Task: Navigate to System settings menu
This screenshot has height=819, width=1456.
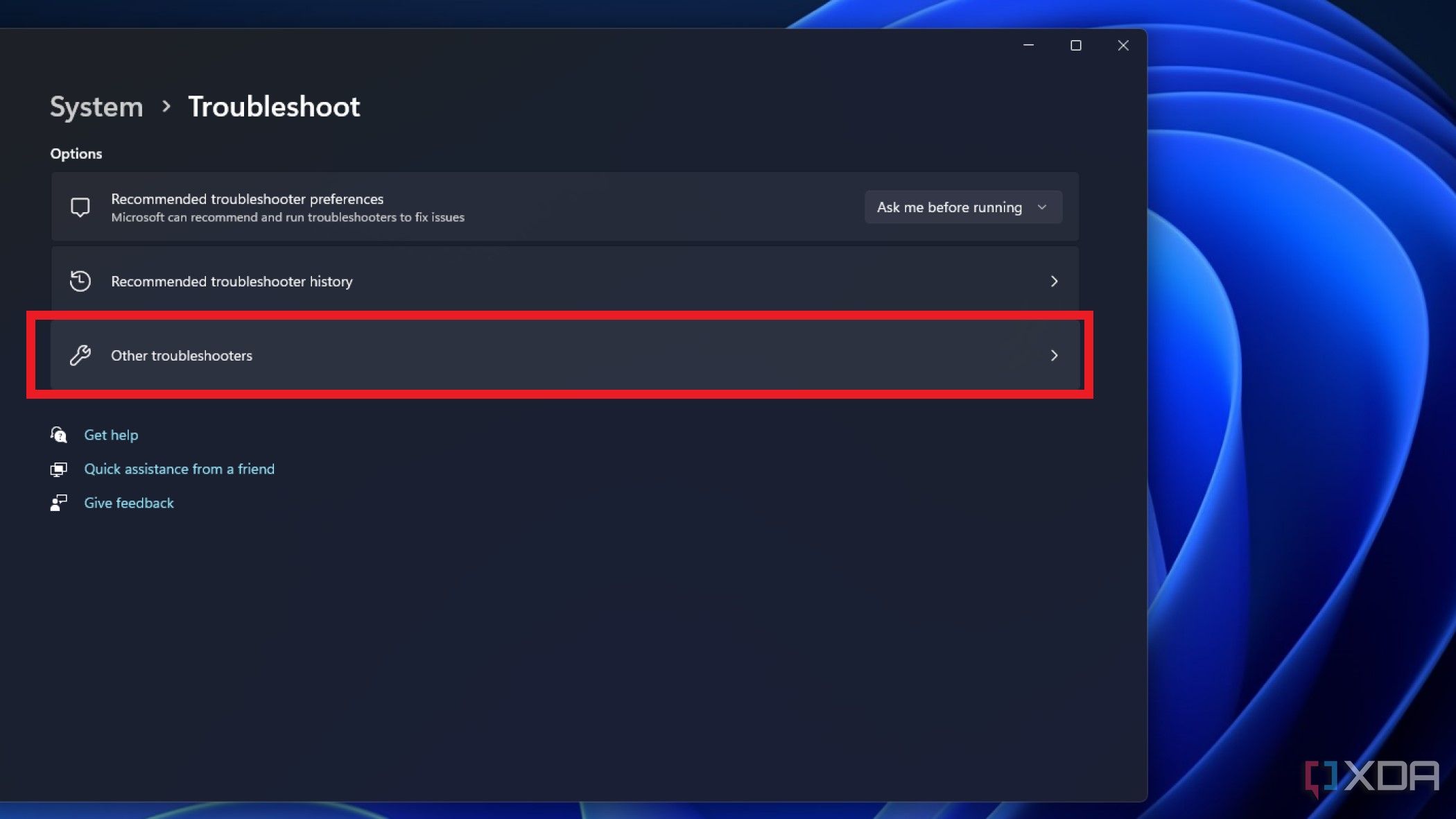Action: (x=96, y=107)
